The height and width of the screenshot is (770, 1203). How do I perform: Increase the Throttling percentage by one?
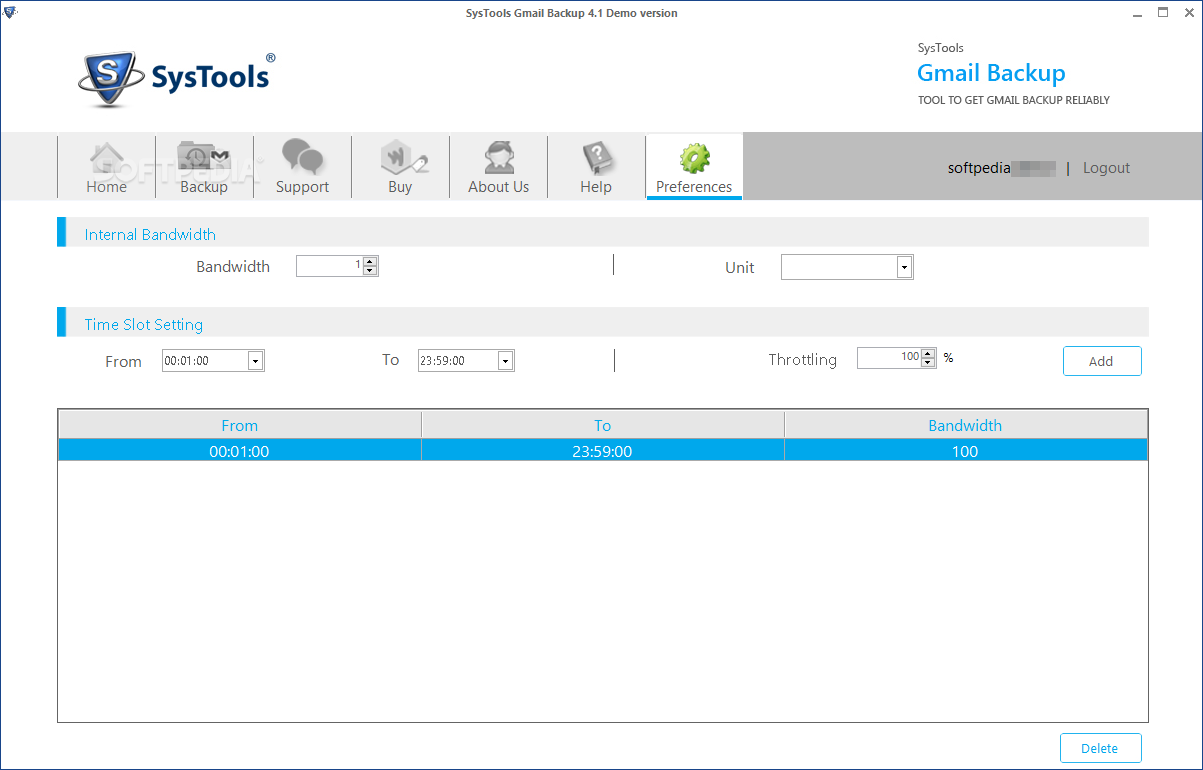pos(929,353)
